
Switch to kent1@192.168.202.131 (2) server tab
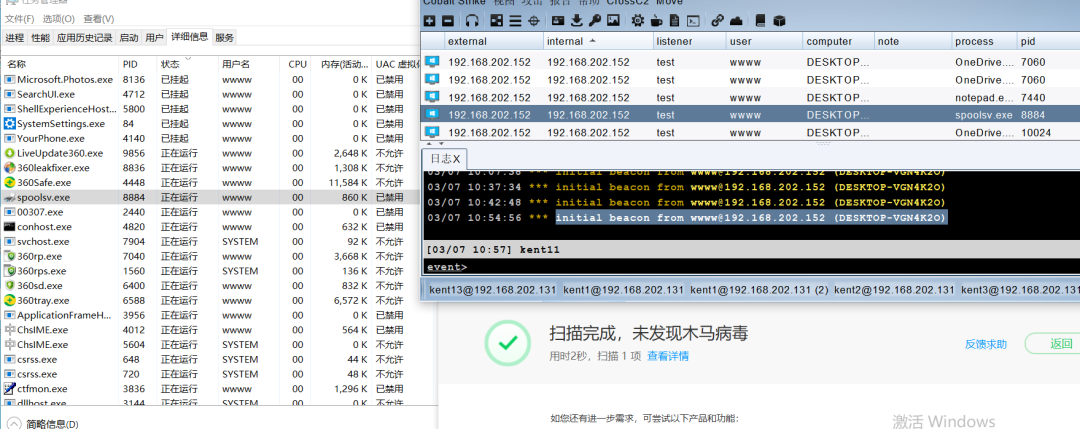(759, 290)
